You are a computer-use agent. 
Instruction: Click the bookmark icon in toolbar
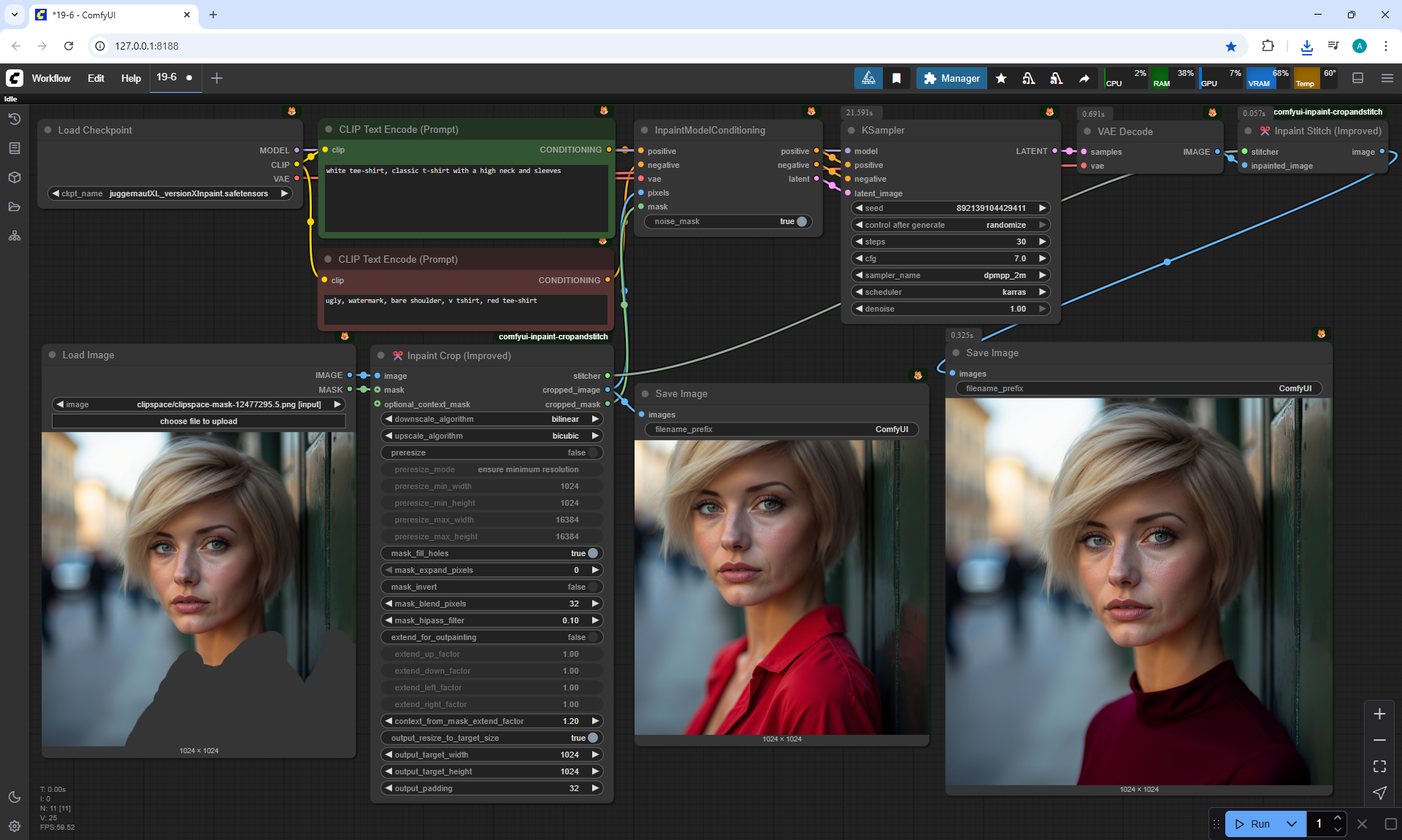pyautogui.click(x=897, y=78)
